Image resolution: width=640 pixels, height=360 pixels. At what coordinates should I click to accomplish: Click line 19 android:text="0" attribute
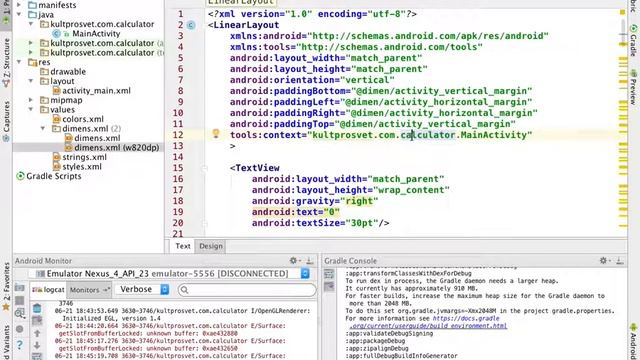point(296,212)
